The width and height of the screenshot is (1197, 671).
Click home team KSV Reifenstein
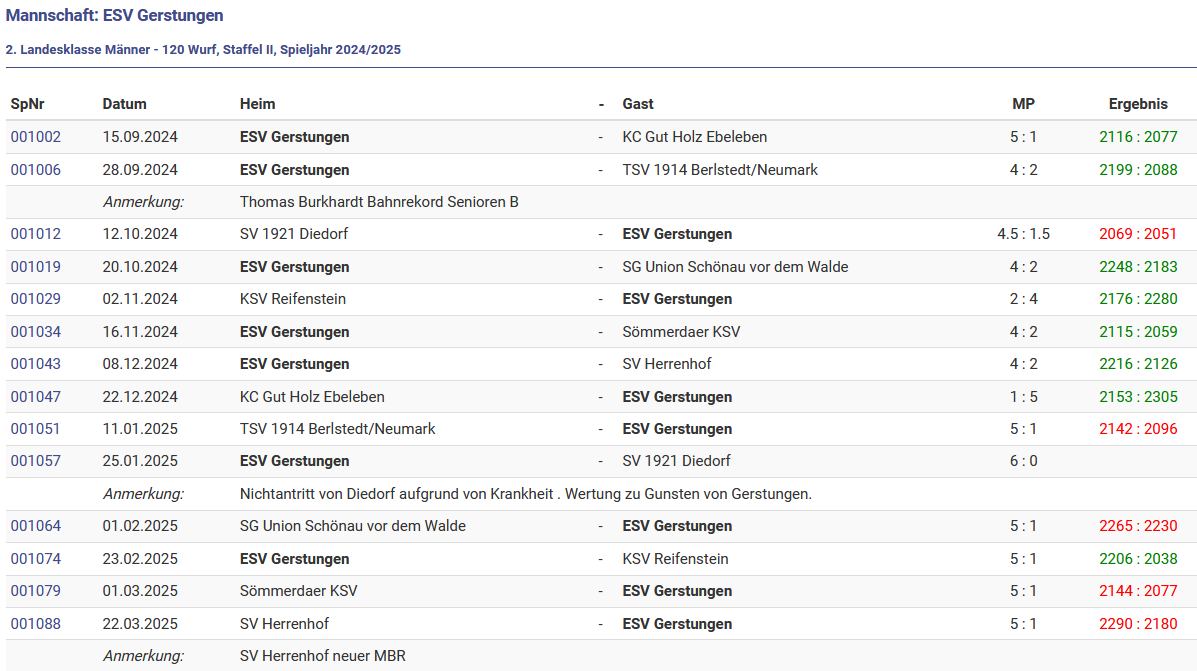click(x=293, y=299)
